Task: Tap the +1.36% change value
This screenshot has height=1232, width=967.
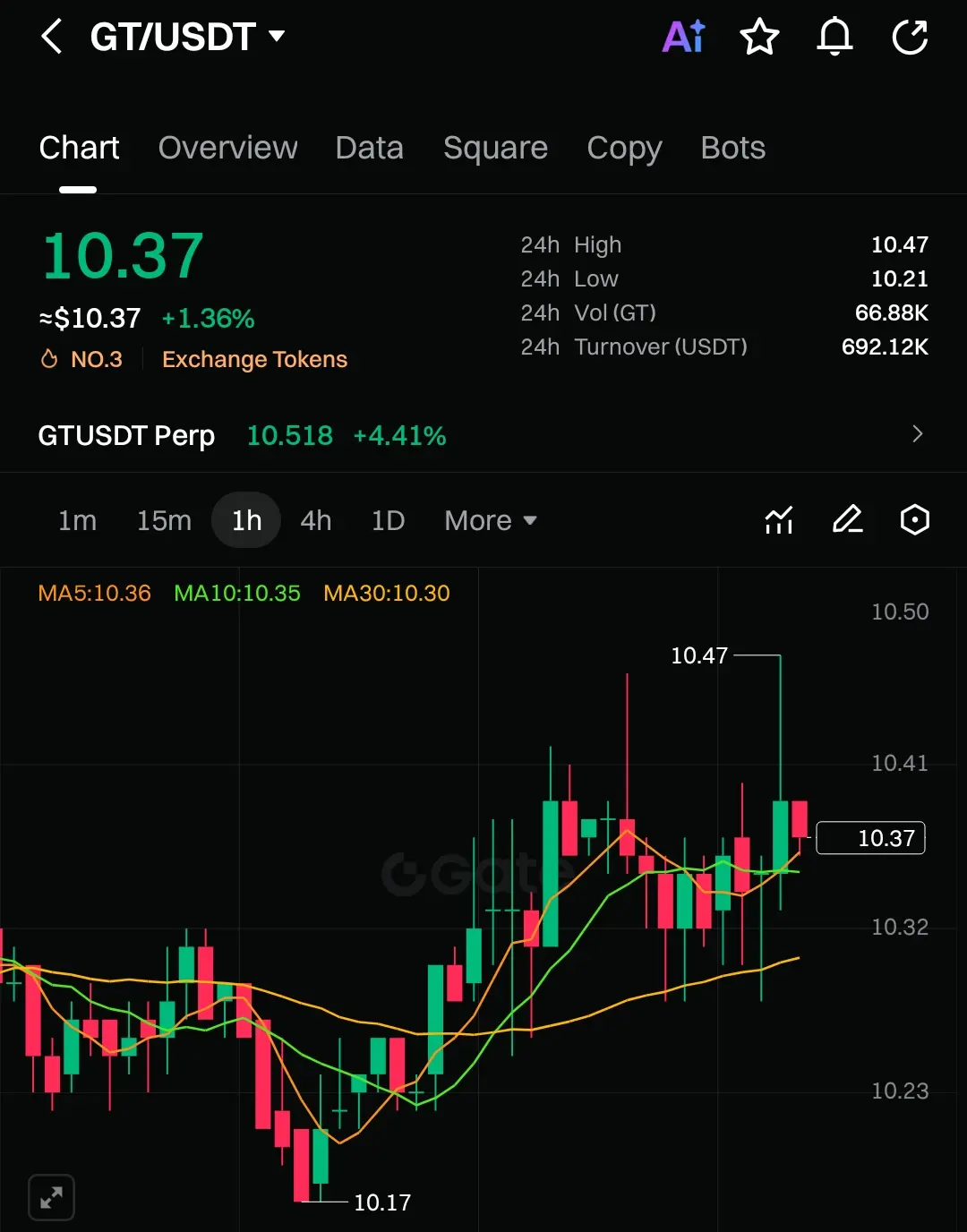Action: [x=208, y=319]
